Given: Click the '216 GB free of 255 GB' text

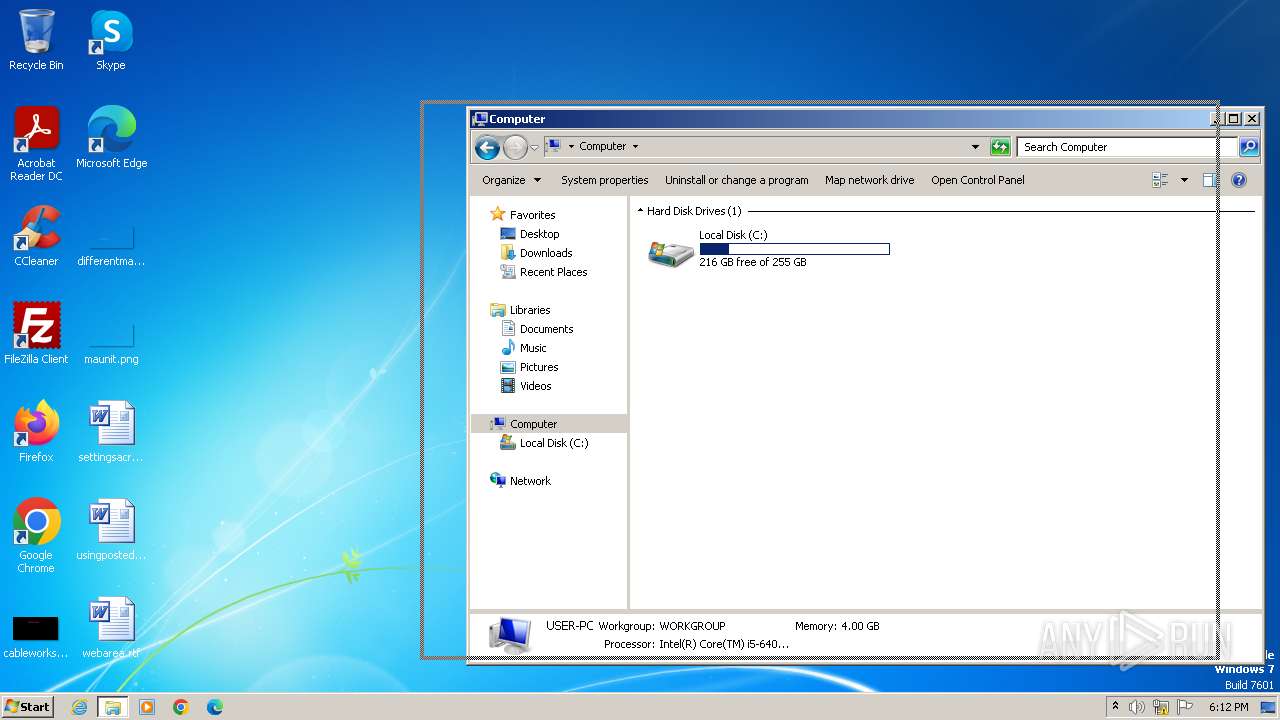Looking at the screenshot, I should (x=753, y=262).
